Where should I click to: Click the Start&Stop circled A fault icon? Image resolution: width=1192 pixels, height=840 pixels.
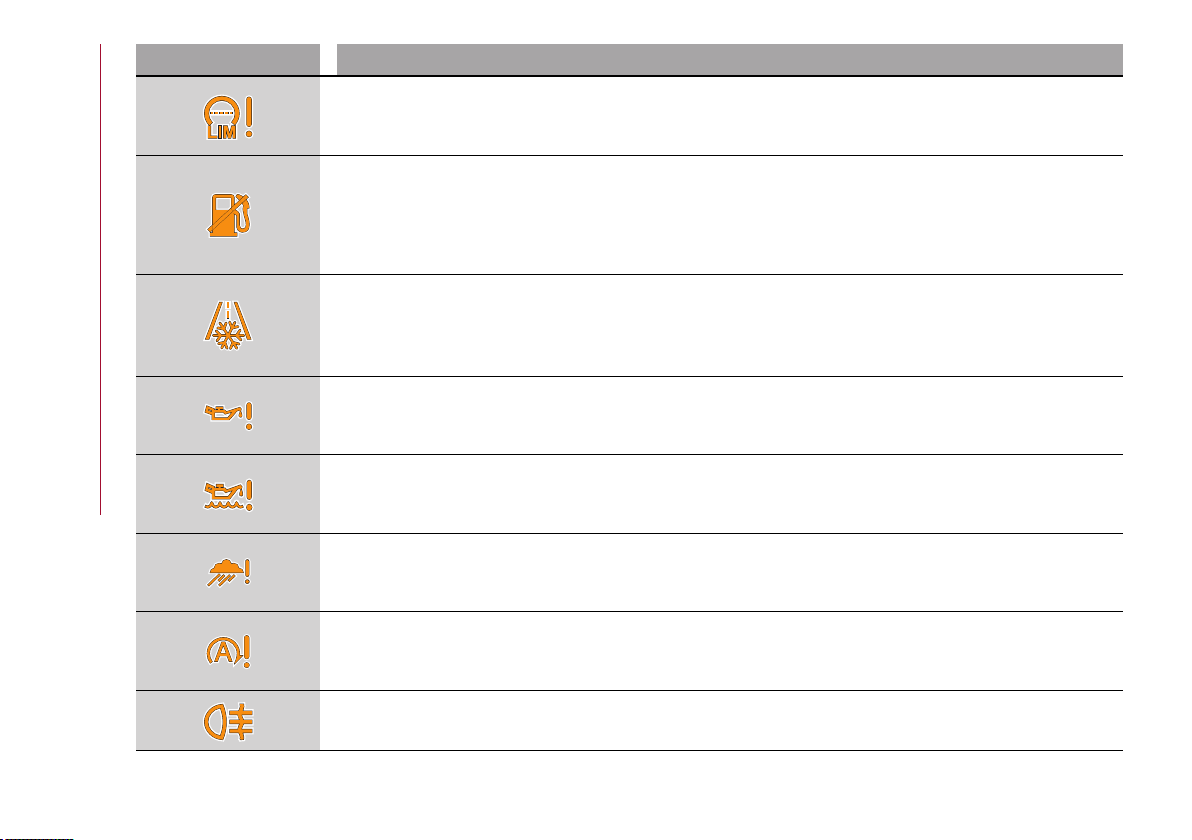(228, 651)
